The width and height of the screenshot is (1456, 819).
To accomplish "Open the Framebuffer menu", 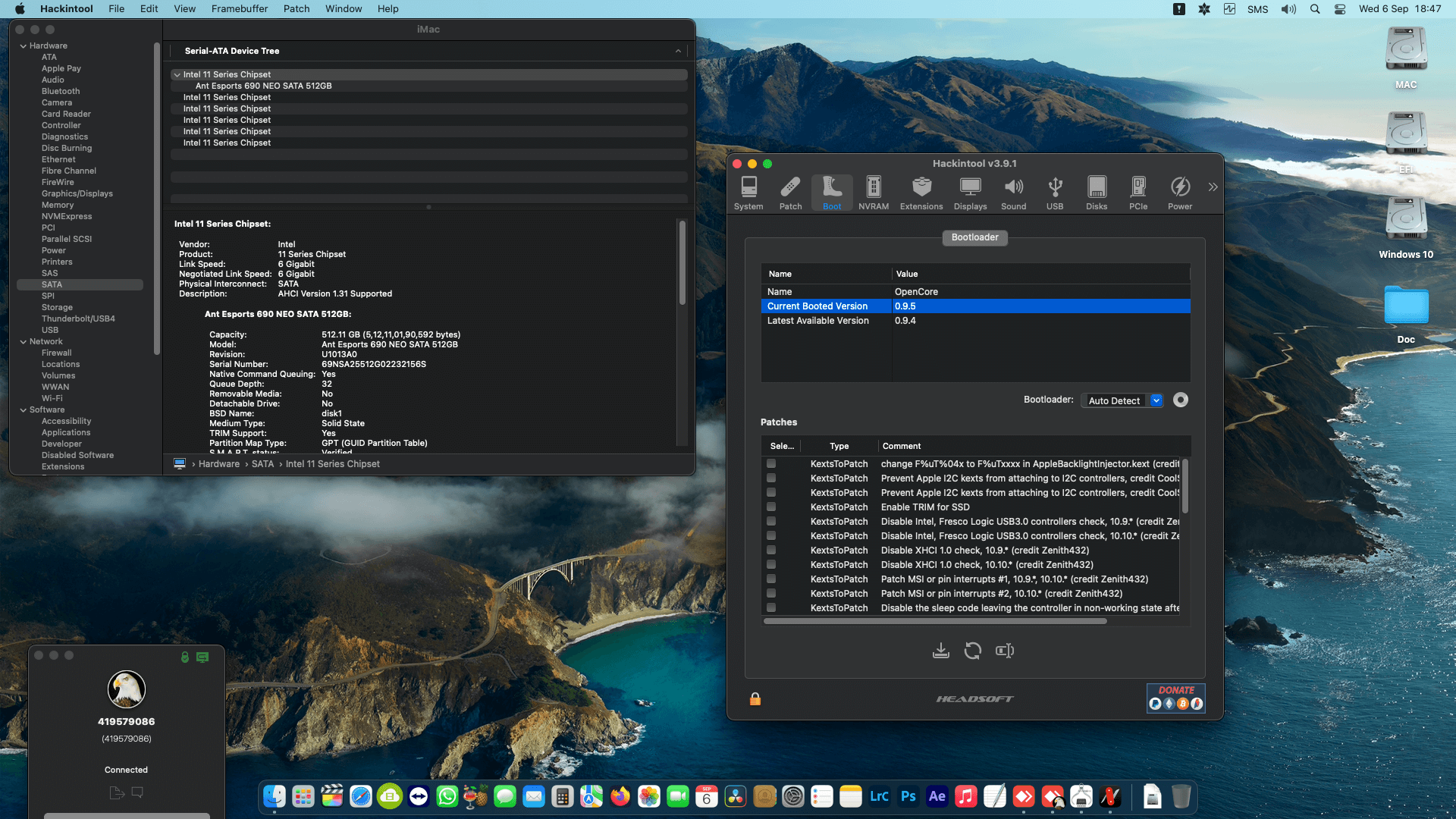I will (239, 8).
